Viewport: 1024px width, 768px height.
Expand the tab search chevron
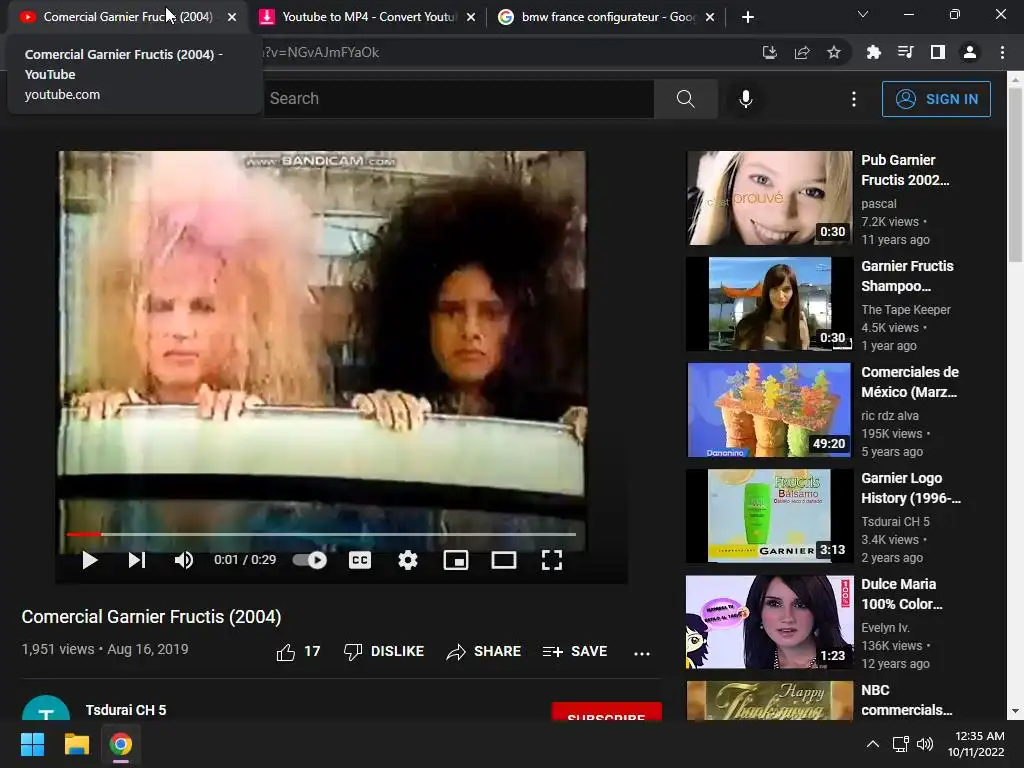862,14
